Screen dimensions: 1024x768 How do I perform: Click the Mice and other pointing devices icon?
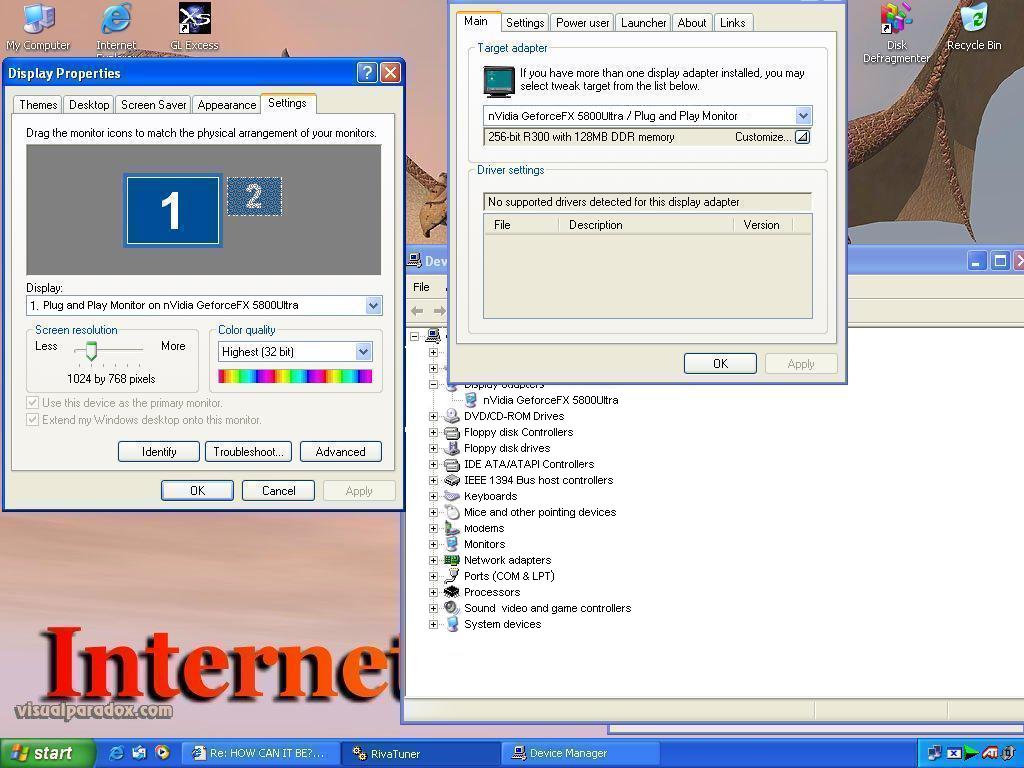(451, 512)
